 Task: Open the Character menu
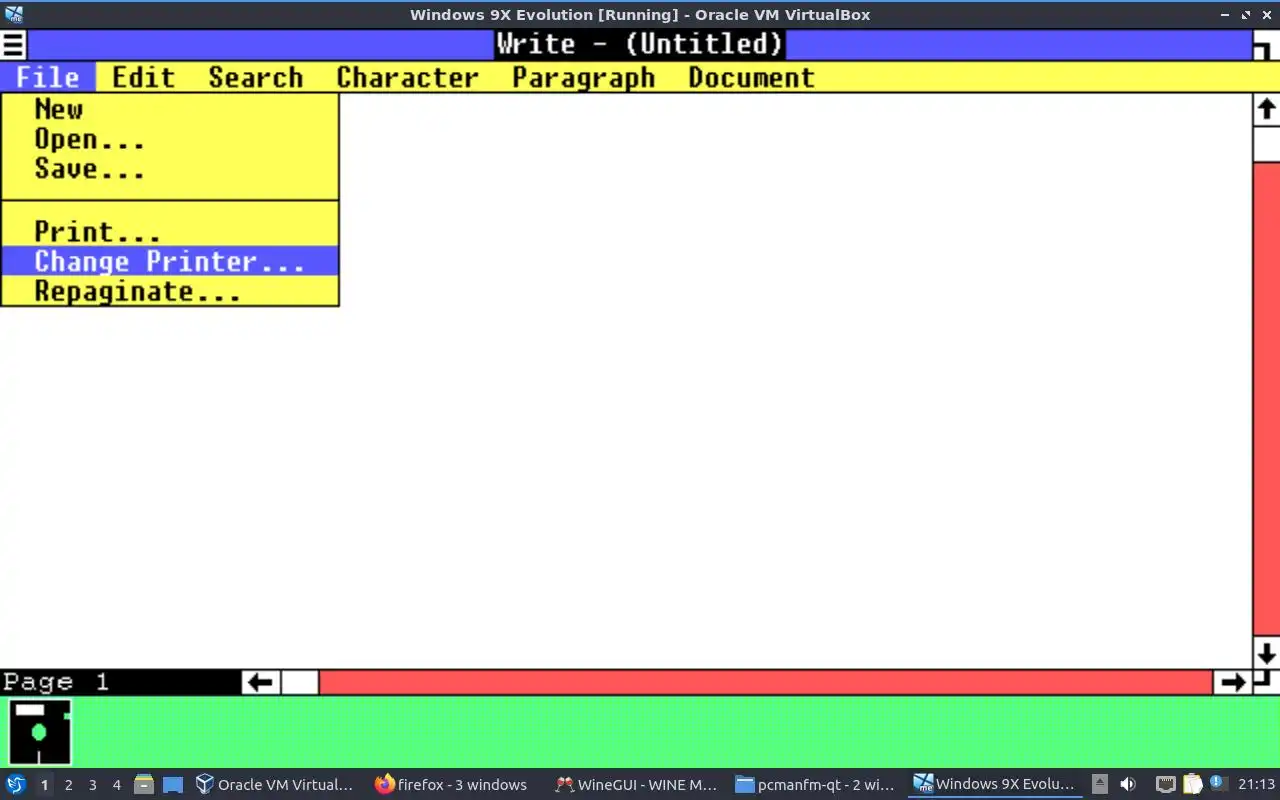407,77
